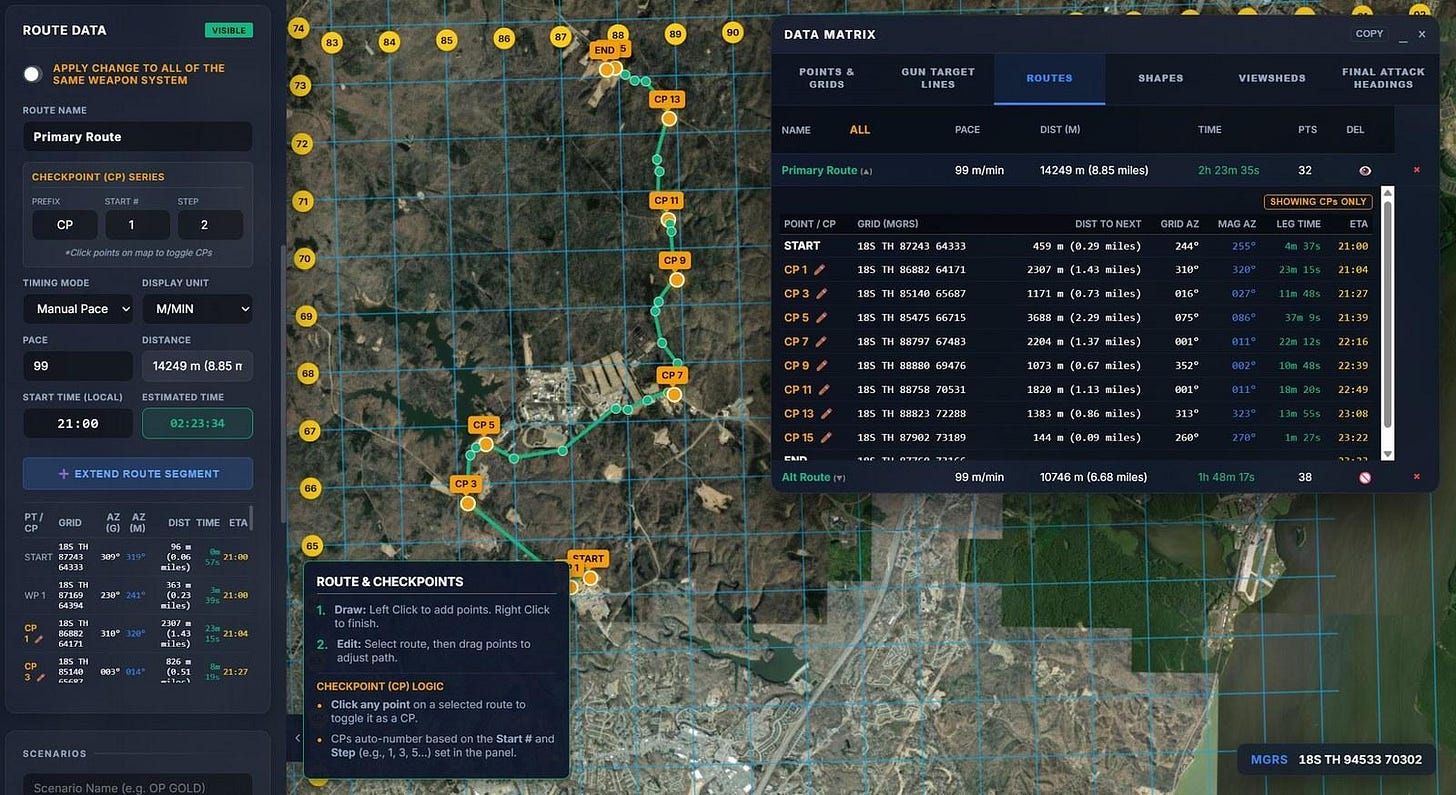Click the Route Data table scrollbar
The image size is (1456, 795).
click(x=251, y=518)
